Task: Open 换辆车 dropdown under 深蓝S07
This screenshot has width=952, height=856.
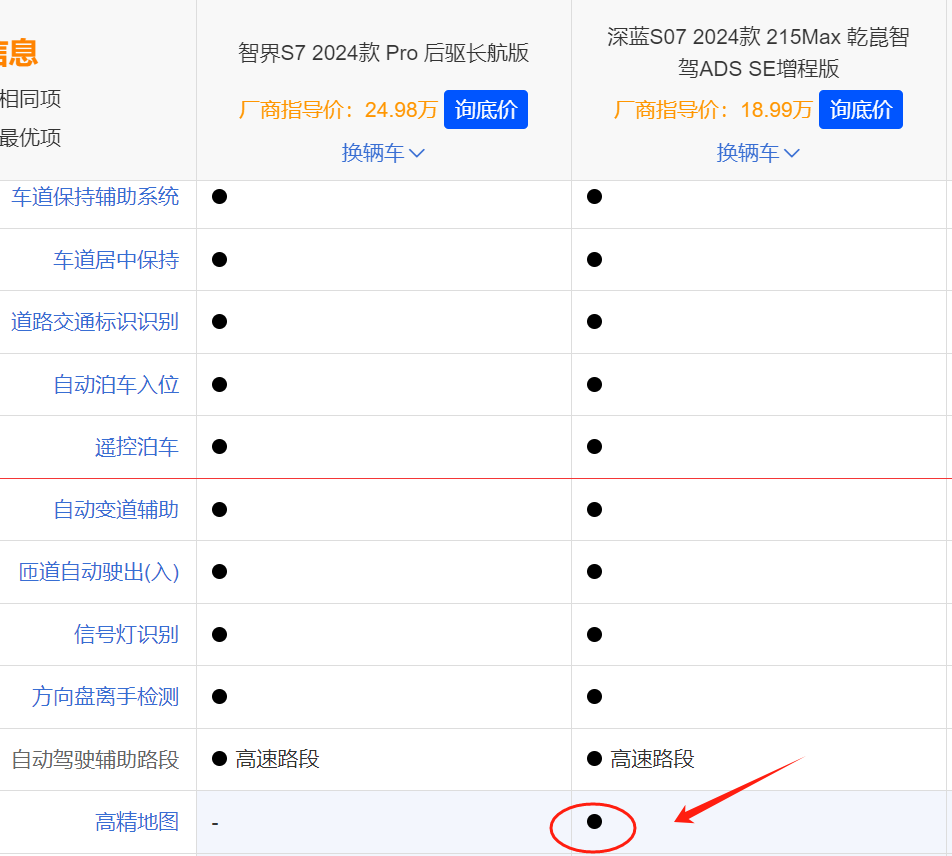Action: [x=758, y=153]
